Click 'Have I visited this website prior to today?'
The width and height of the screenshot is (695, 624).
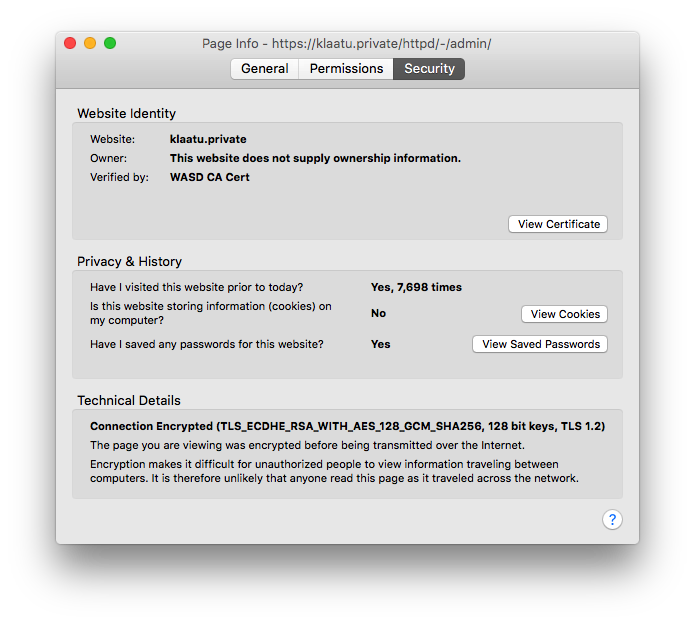[196, 287]
